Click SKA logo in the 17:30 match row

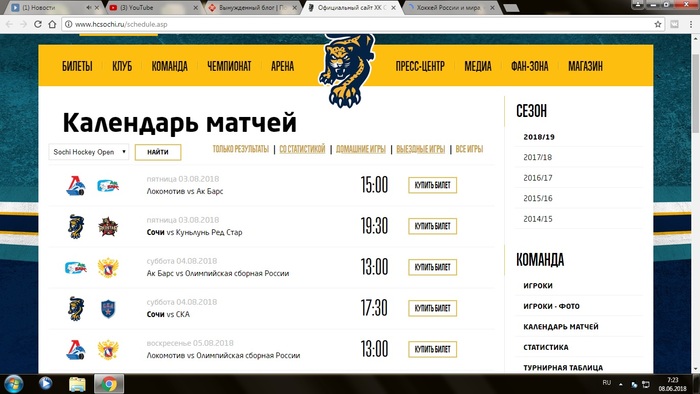click(108, 309)
